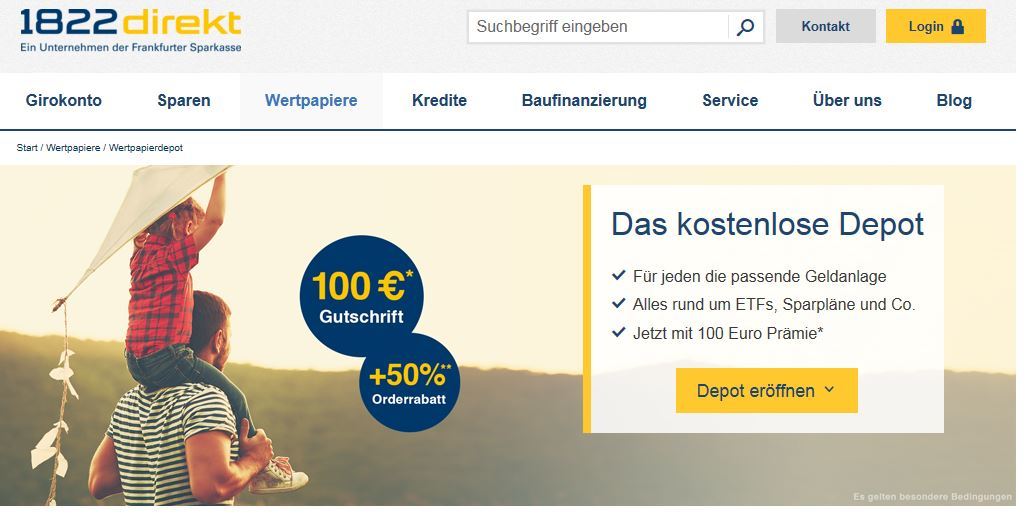Viewport: 1036px width, 524px height.
Task: Click checkmark beside 'Alles rund um ETFs'
Action: click(618, 303)
